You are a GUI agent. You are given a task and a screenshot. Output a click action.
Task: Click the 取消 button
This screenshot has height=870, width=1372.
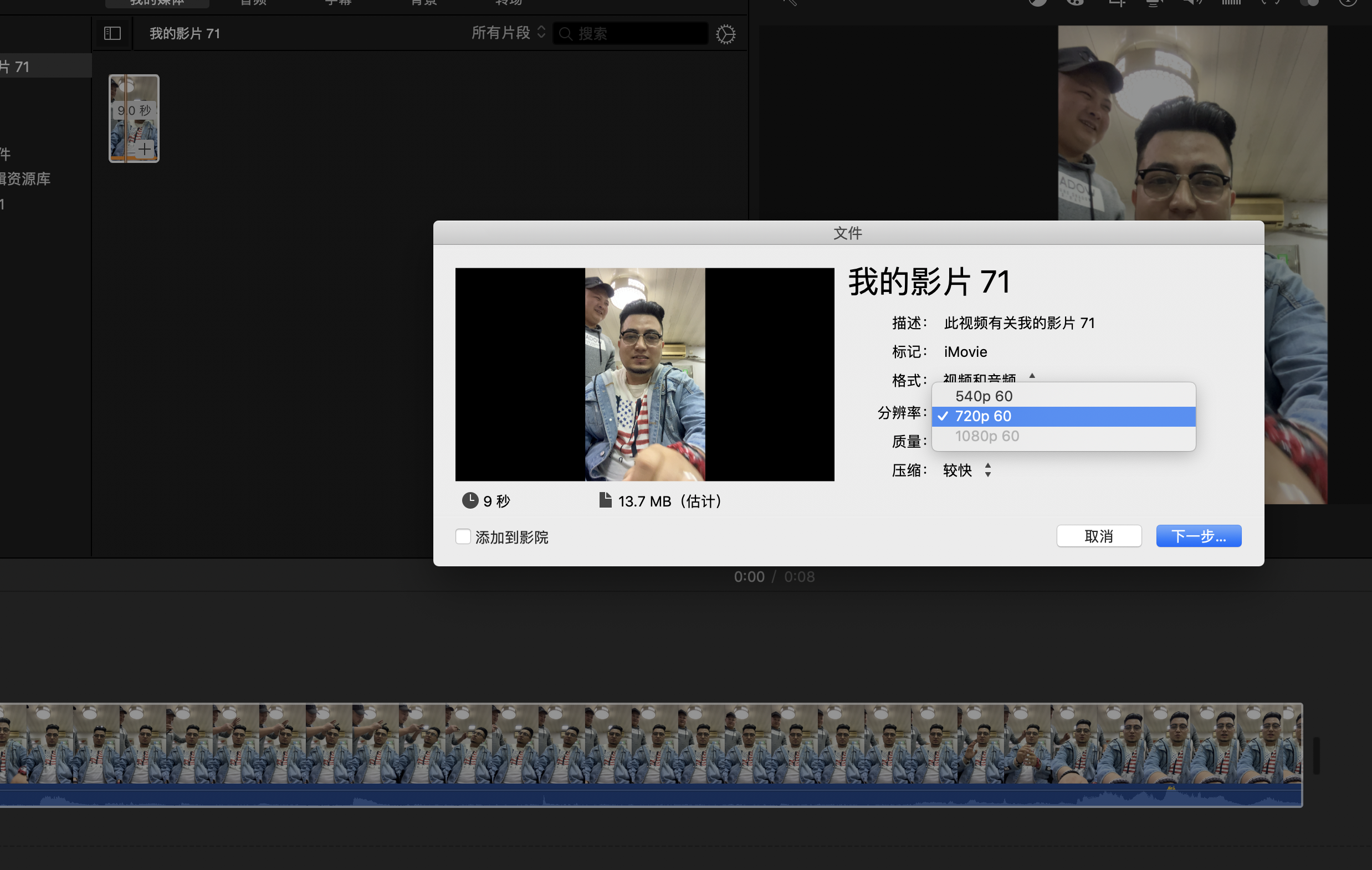1098,536
